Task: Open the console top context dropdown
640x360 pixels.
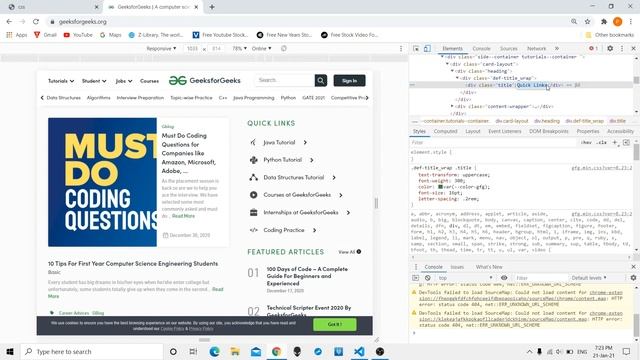Action: (x=465, y=278)
